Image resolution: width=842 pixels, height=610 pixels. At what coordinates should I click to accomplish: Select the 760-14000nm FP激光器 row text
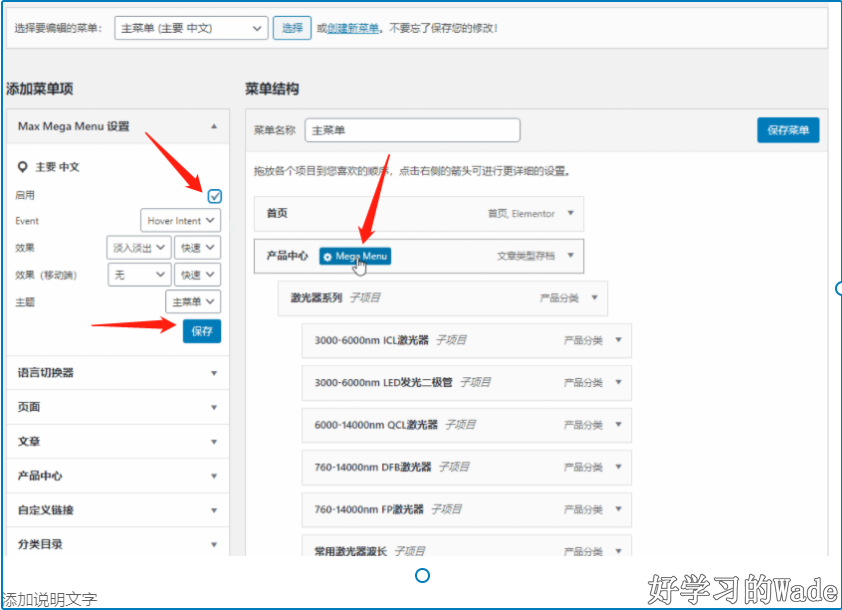point(369,509)
